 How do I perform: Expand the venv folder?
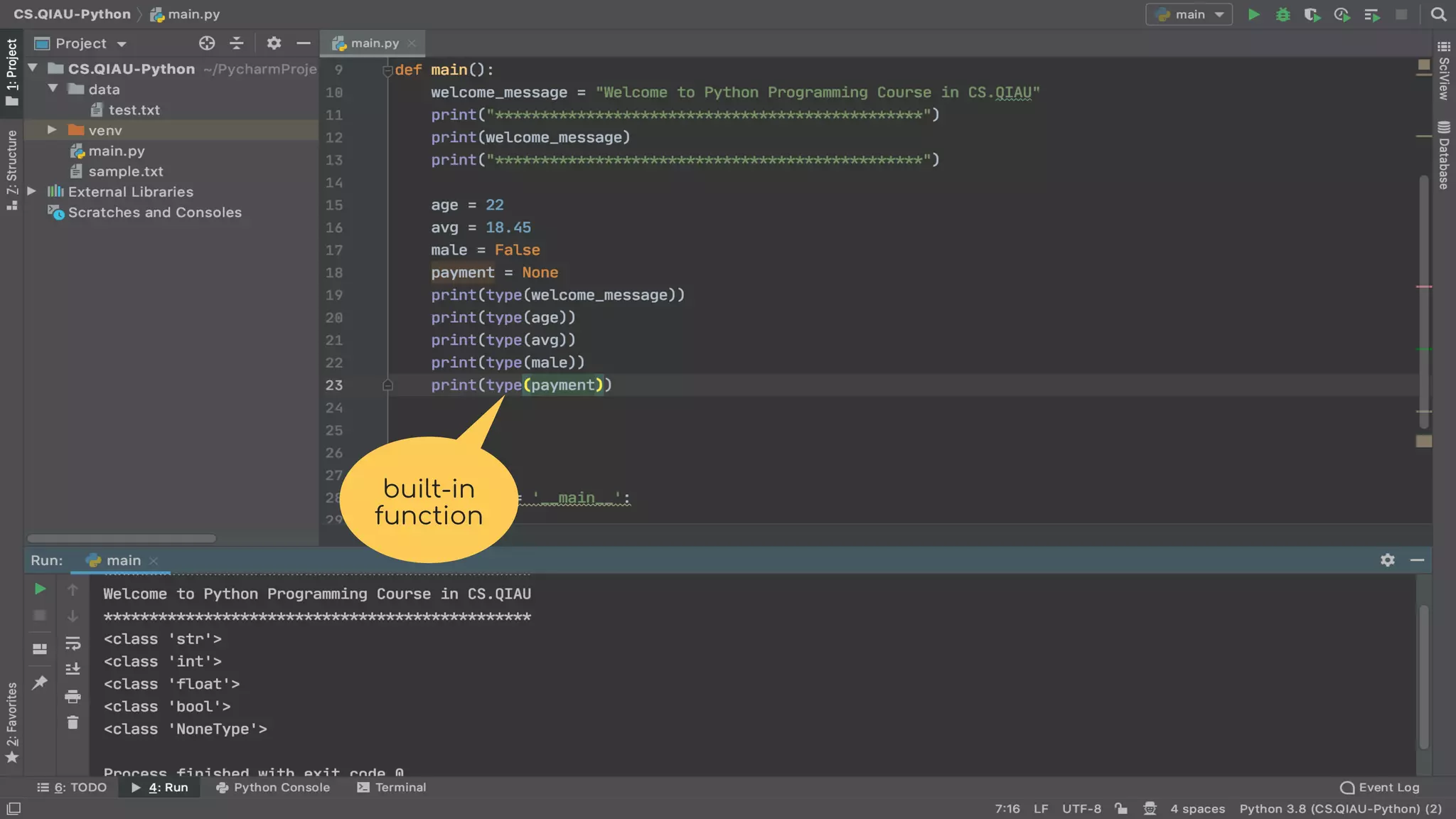pyautogui.click(x=52, y=130)
